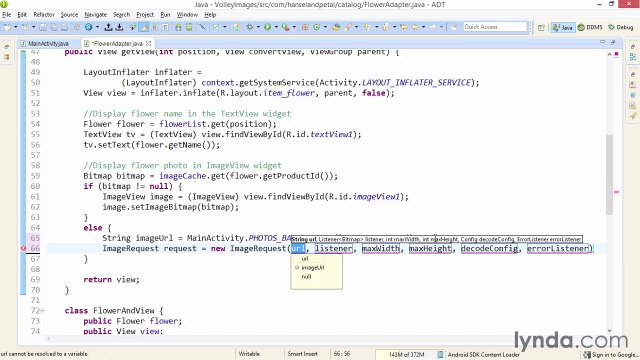Click the 'errorListener' parameter placeholder
The height and width of the screenshot is (360, 640).
click(558, 248)
